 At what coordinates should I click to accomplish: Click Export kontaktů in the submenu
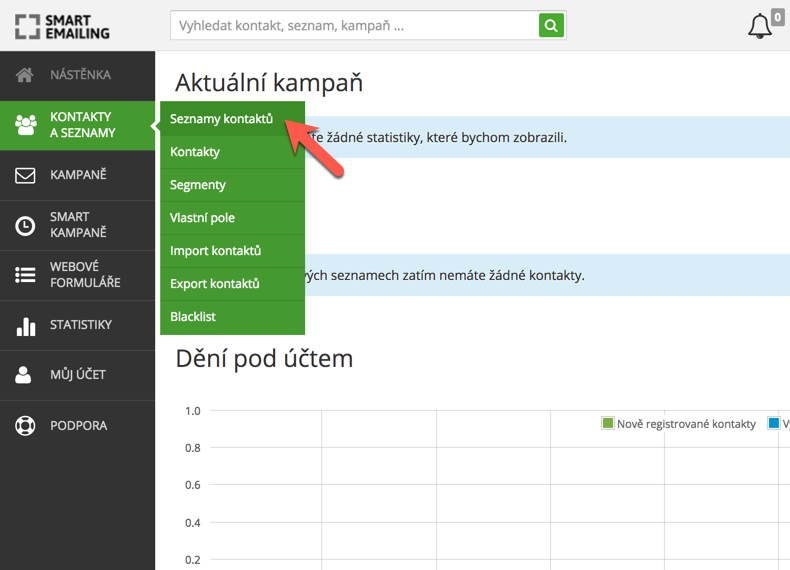pyautogui.click(x=215, y=284)
